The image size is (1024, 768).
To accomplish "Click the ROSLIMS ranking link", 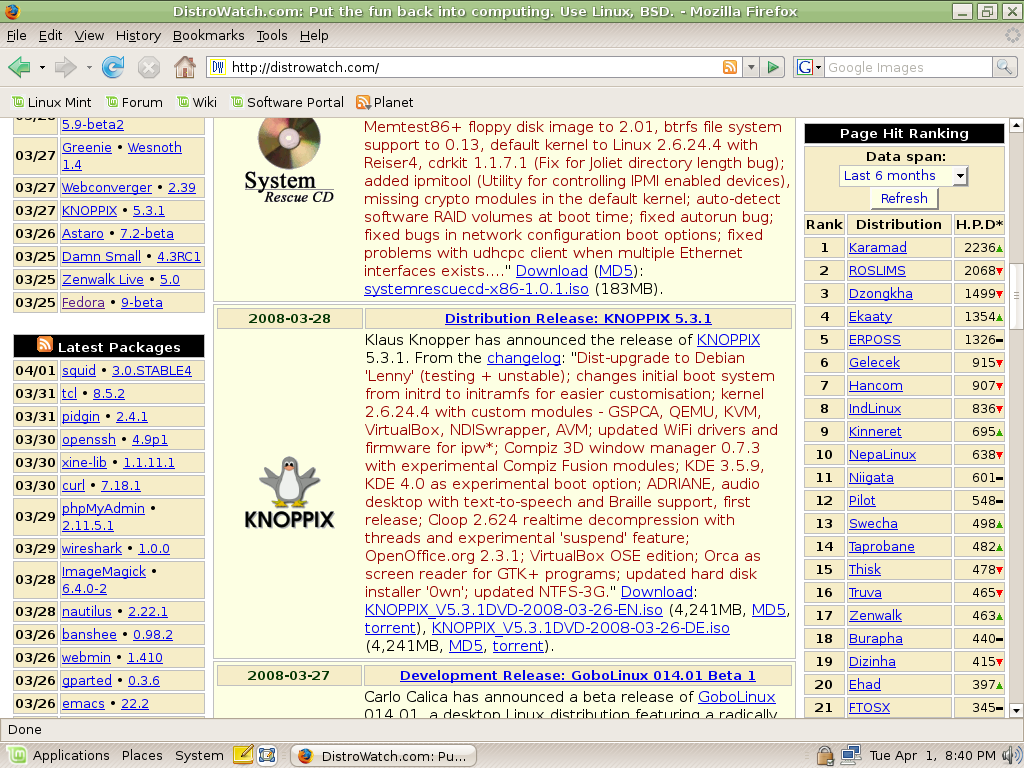I will [x=877, y=270].
